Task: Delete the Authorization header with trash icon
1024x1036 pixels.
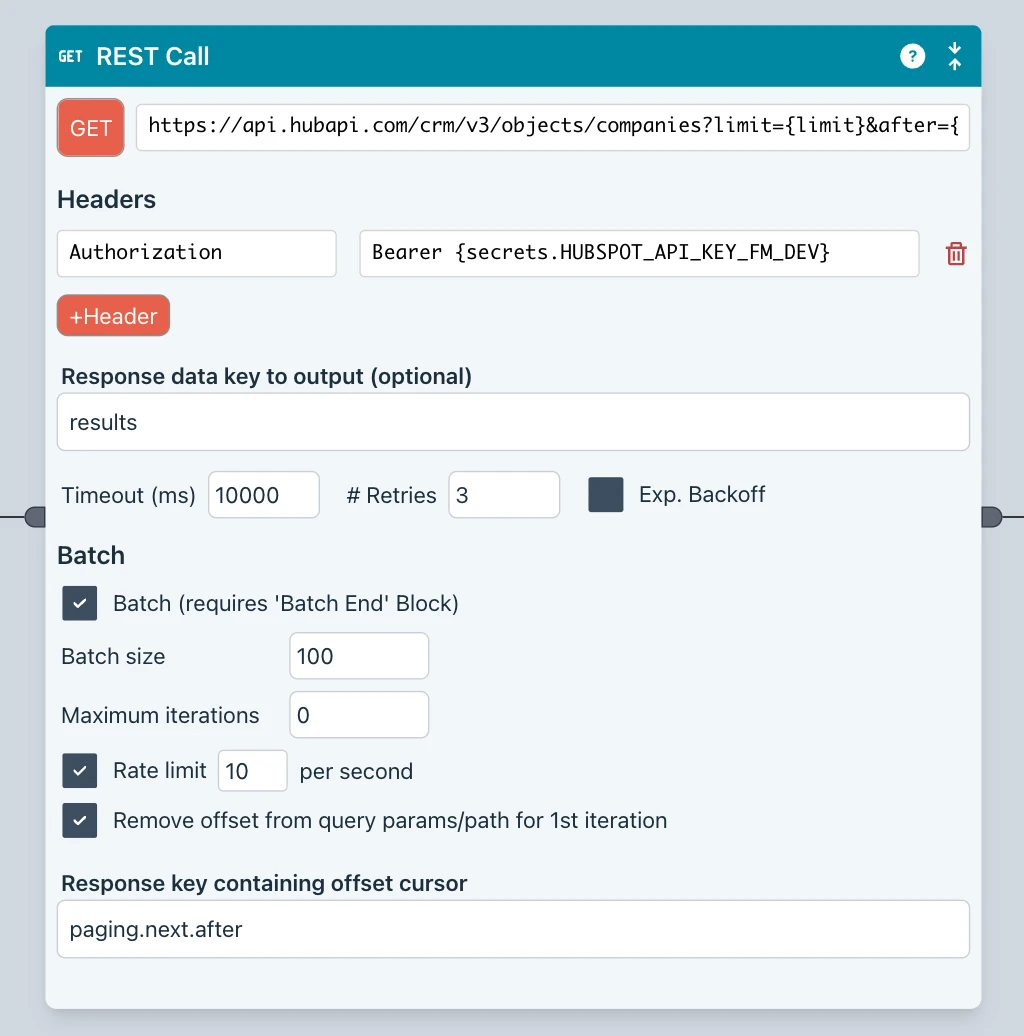Action: click(x=956, y=254)
